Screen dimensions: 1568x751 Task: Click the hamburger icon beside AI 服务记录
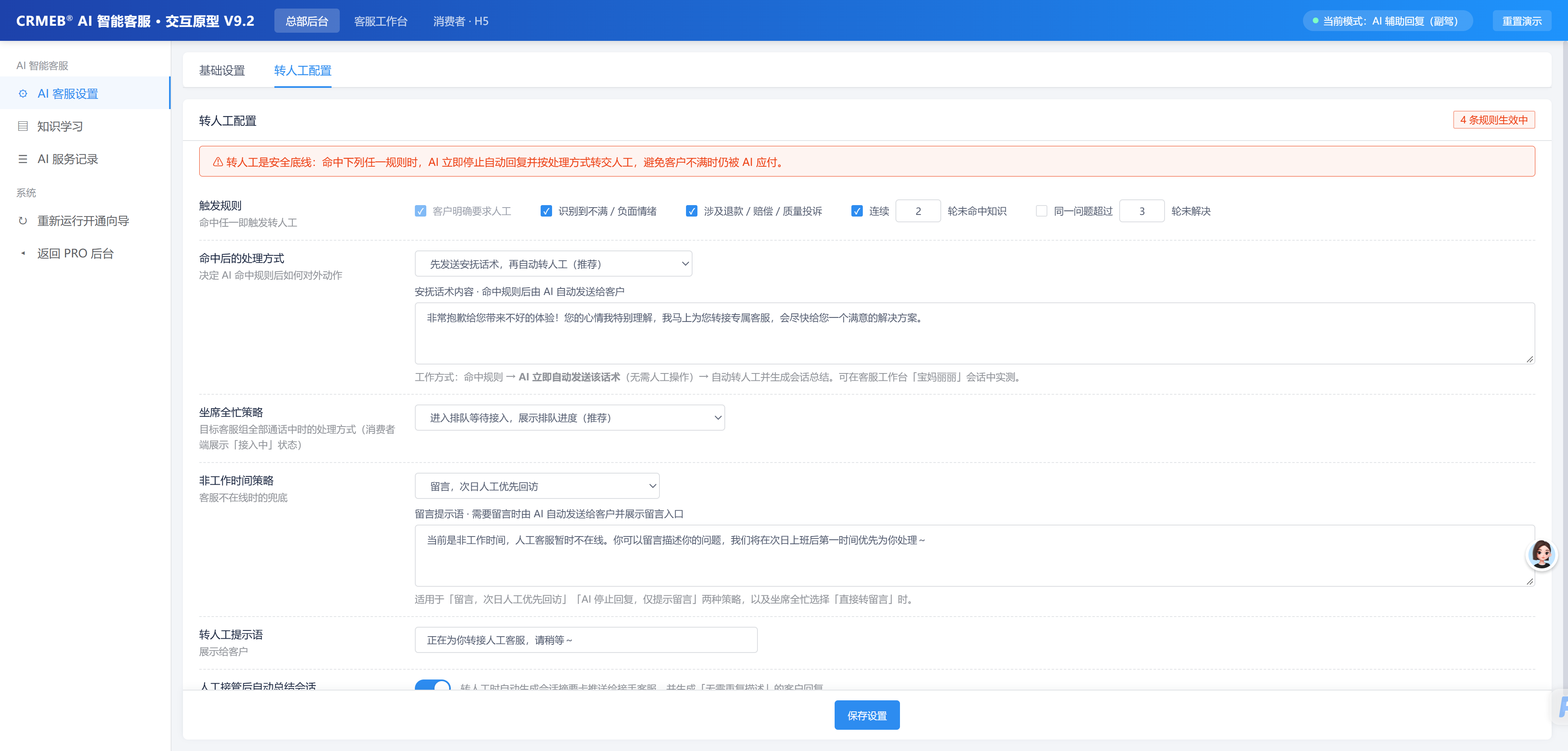coord(23,159)
